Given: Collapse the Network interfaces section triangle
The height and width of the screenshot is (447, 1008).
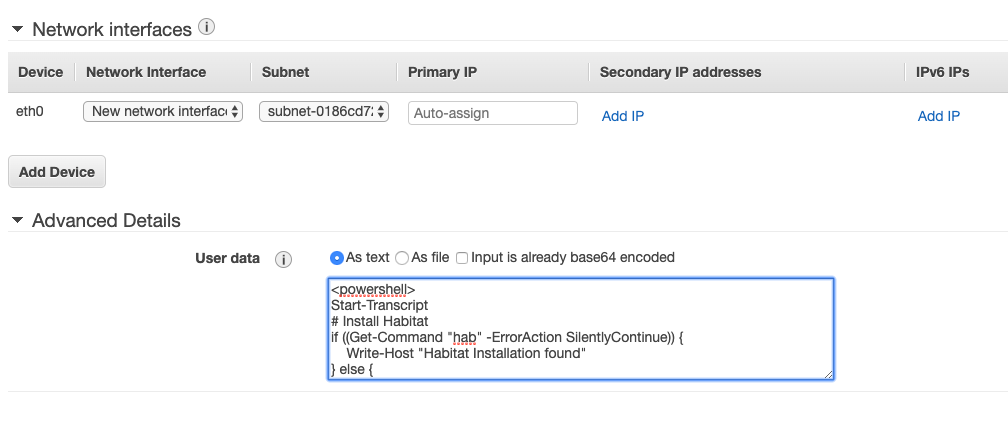Looking at the screenshot, I should (x=17, y=30).
